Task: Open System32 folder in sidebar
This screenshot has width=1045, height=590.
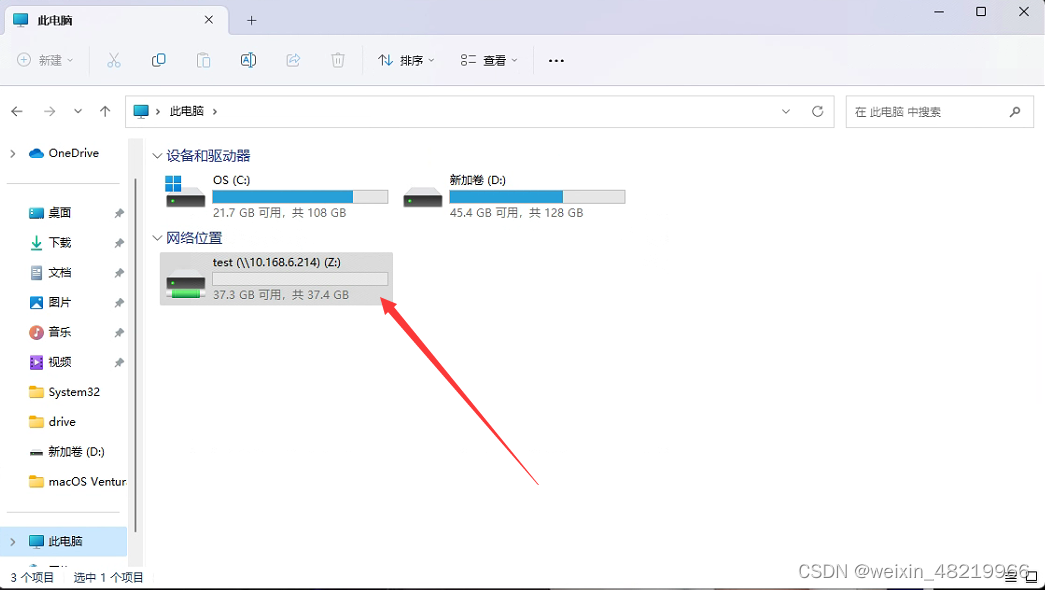Action: coord(65,392)
